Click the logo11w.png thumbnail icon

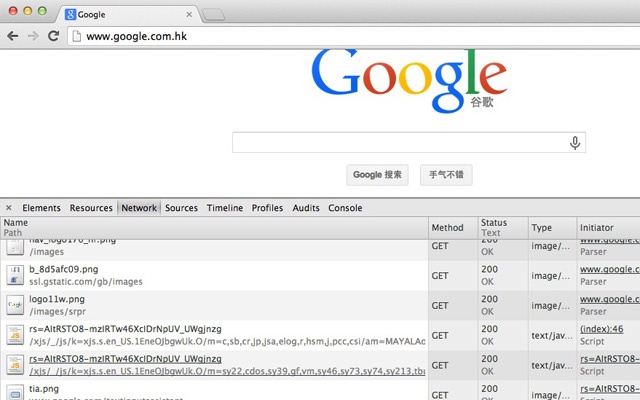15,305
